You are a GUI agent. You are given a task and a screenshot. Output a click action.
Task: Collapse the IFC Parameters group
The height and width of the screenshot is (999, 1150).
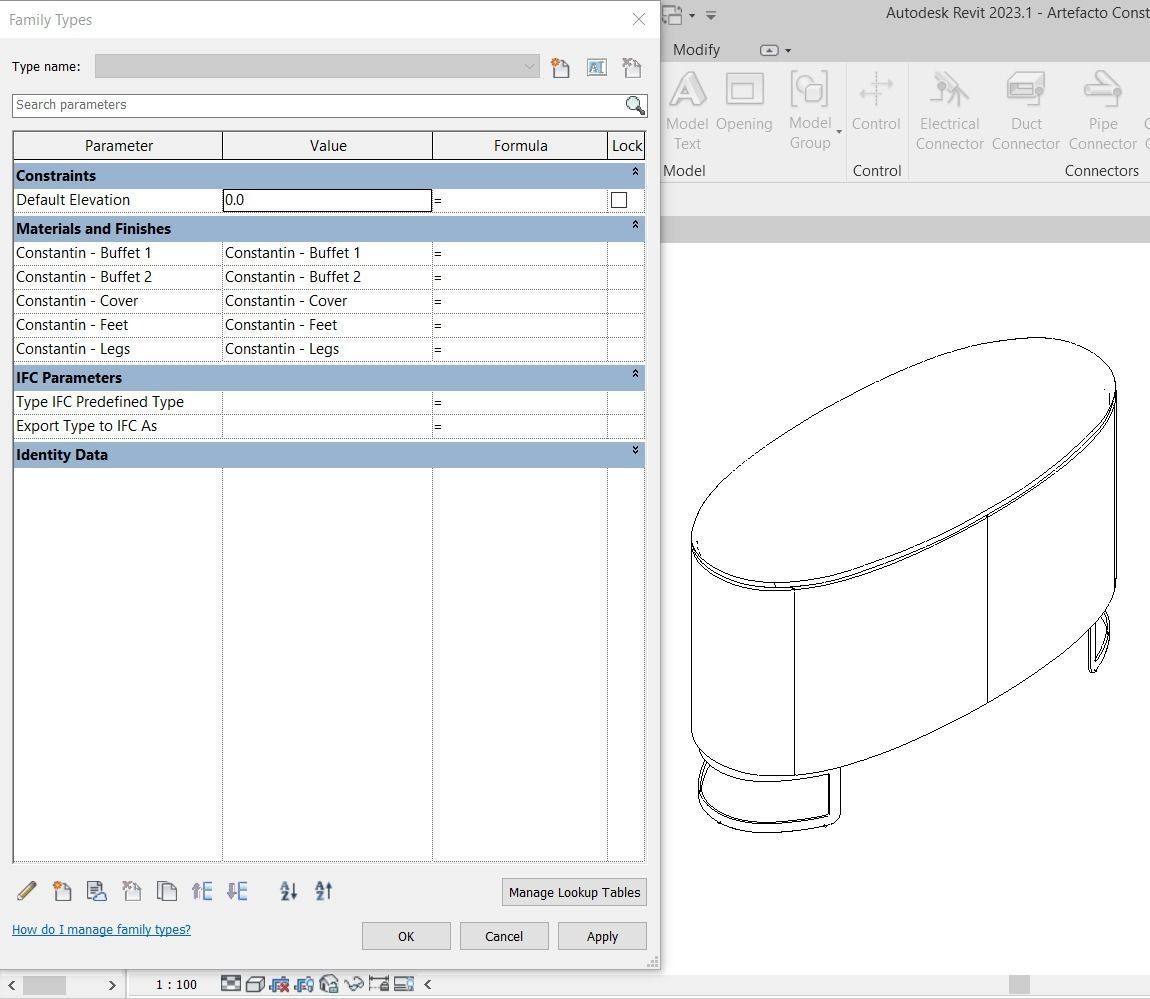click(635, 373)
